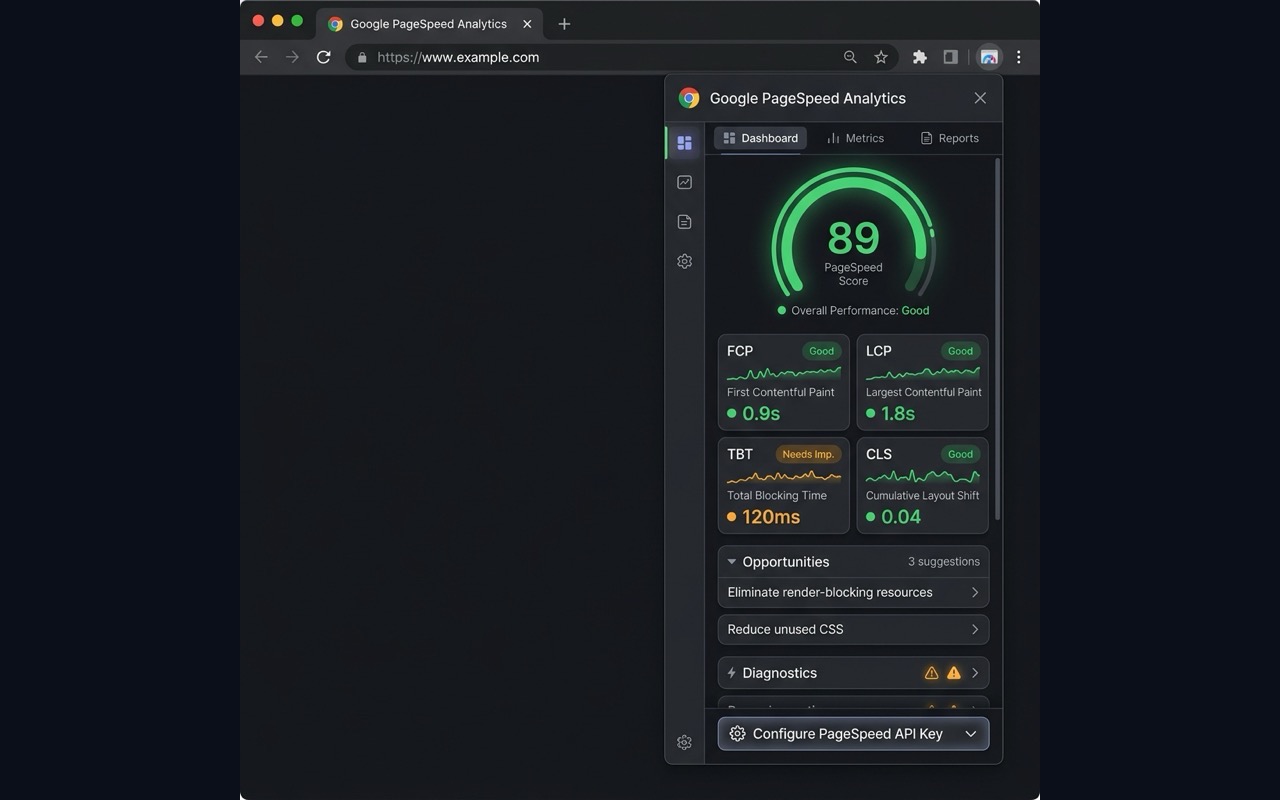The image size is (1280, 800).
Task: Click the 0.04 CLS value
Action: (901, 517)
